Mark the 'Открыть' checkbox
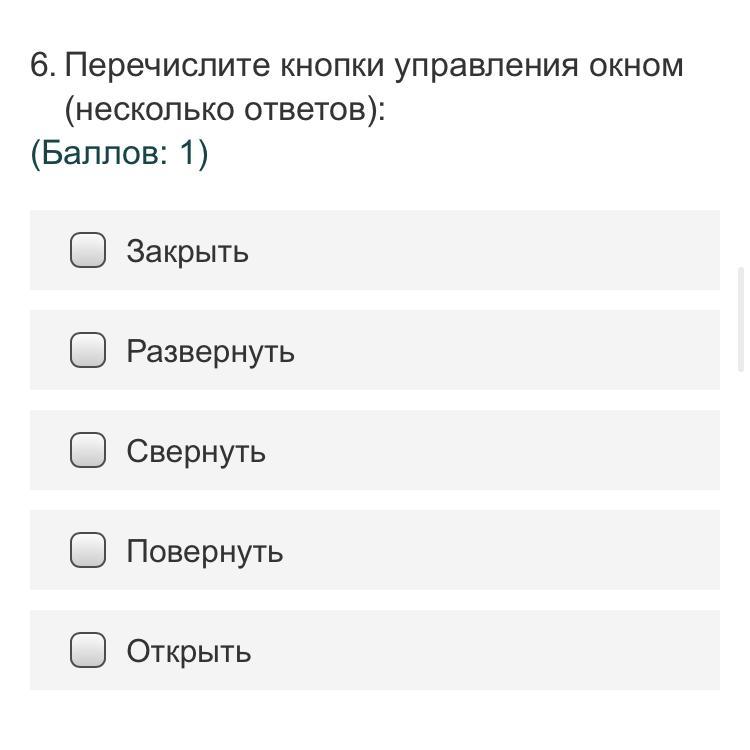750x750 pixels. coord(88,650)
